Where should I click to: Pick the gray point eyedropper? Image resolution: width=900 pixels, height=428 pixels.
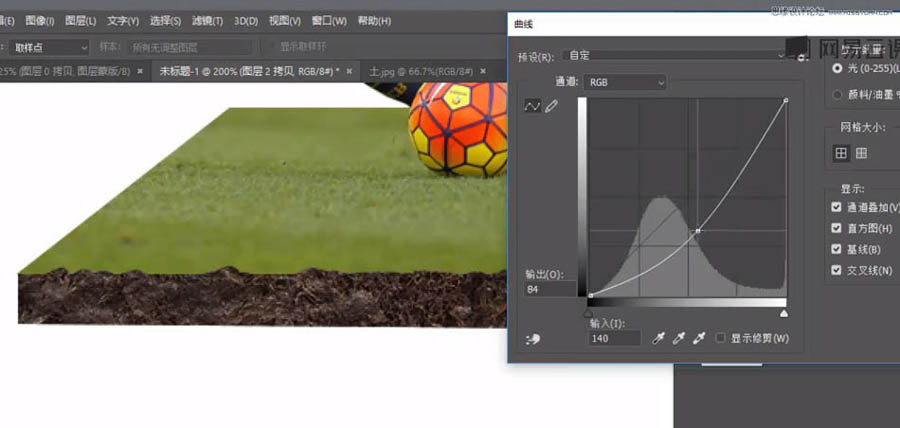(x=679, y=339)
